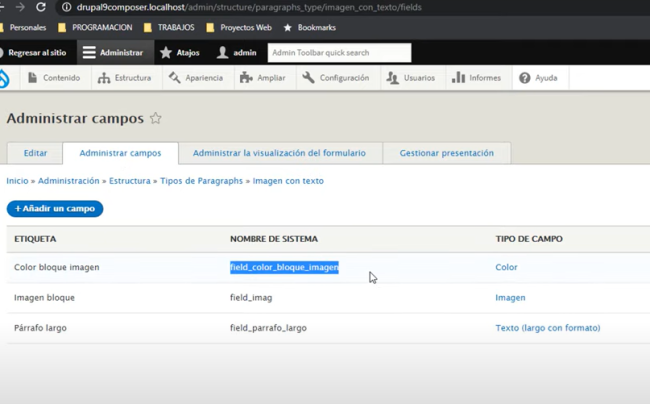650x404 pixels.
Task: Click the site info icon in the address bar
Action: pos(66,7)
